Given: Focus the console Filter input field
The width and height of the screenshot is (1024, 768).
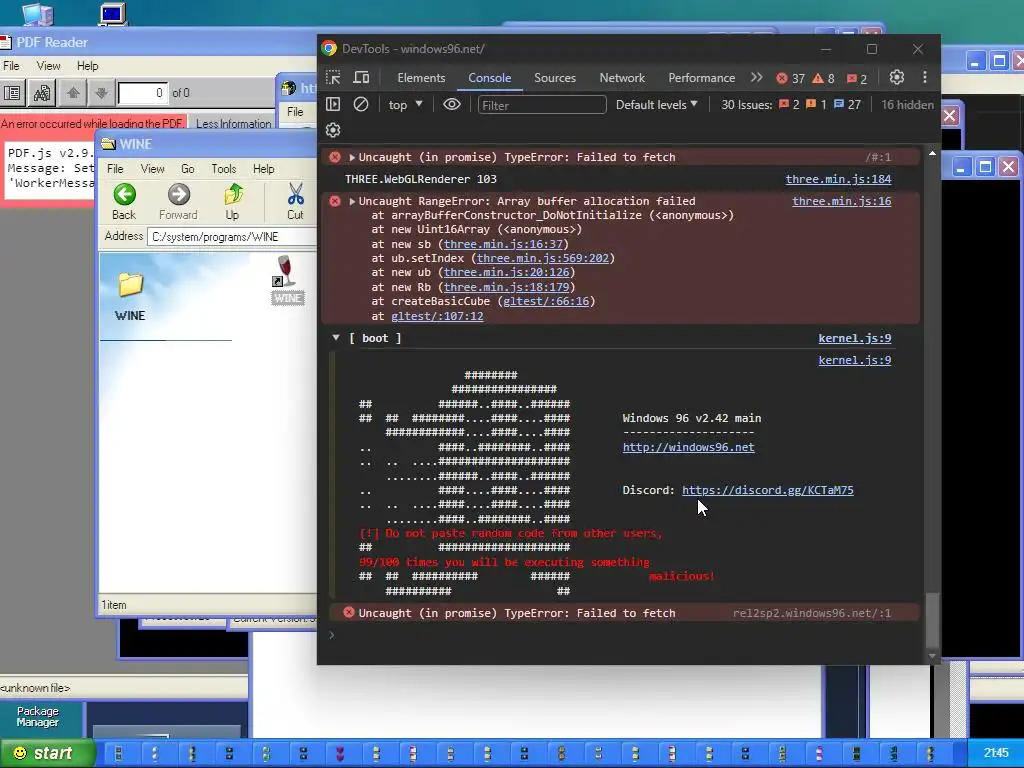Looking at the screenshot, I should (542, 105).
